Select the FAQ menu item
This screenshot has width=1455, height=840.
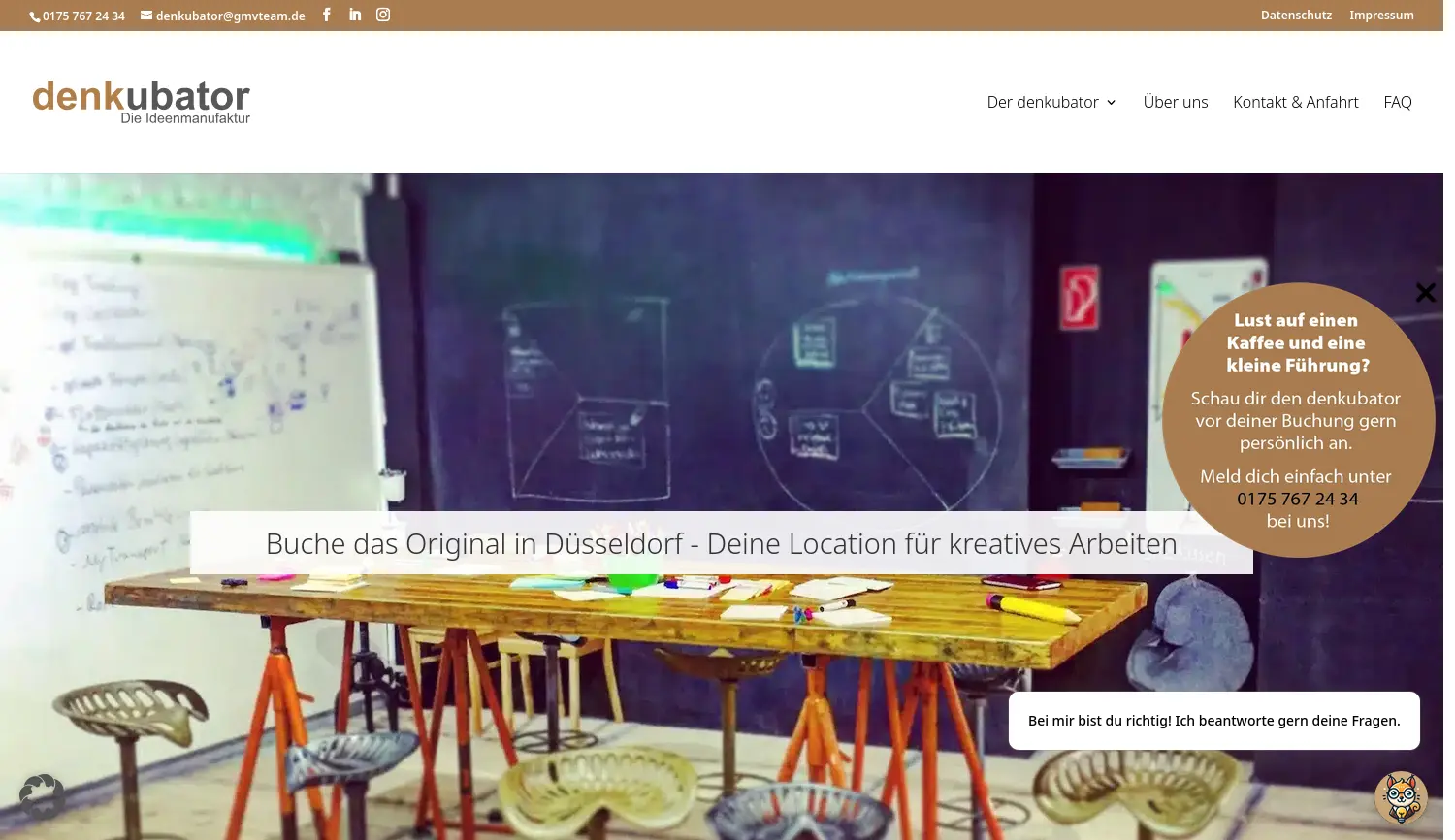click(1397, 102)
